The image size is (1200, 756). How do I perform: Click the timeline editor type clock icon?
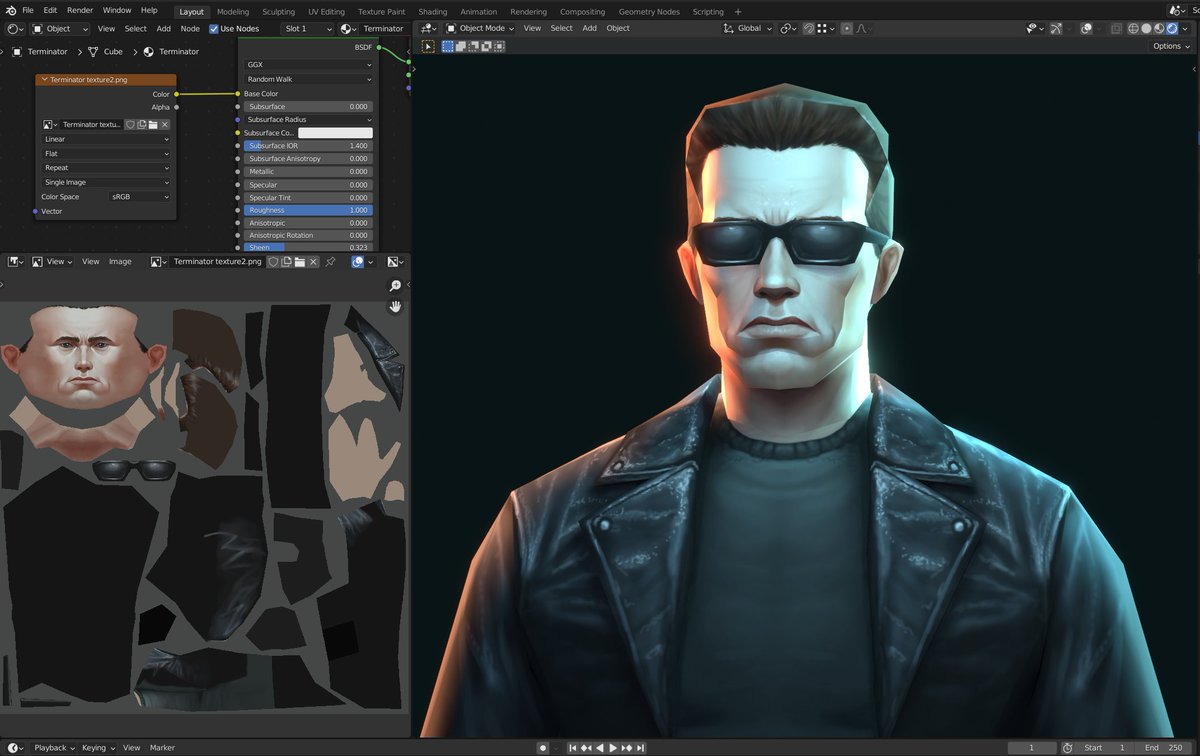pyautogui.click(x=15, y=747)
